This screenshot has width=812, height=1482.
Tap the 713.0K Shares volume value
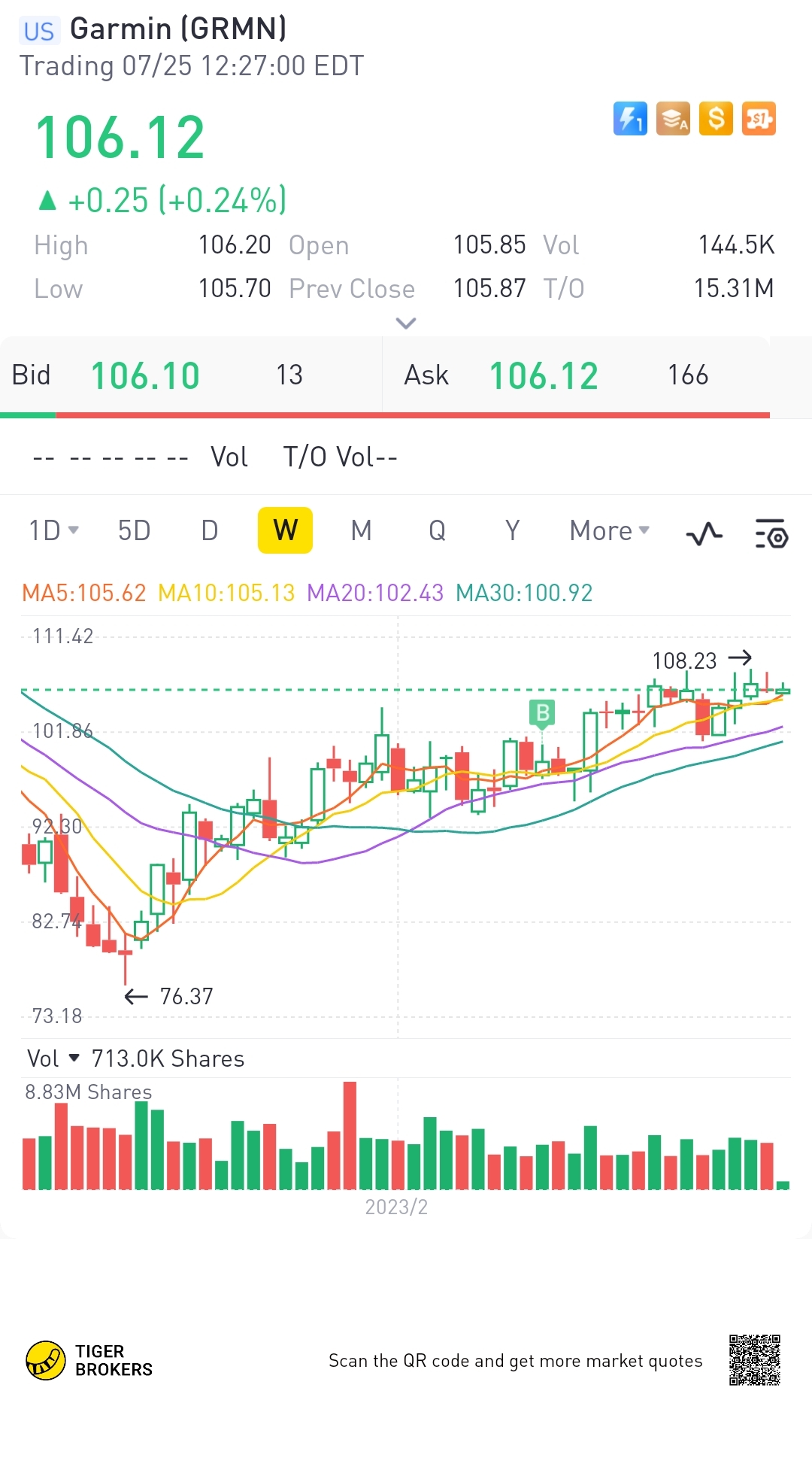(168, 1058)
